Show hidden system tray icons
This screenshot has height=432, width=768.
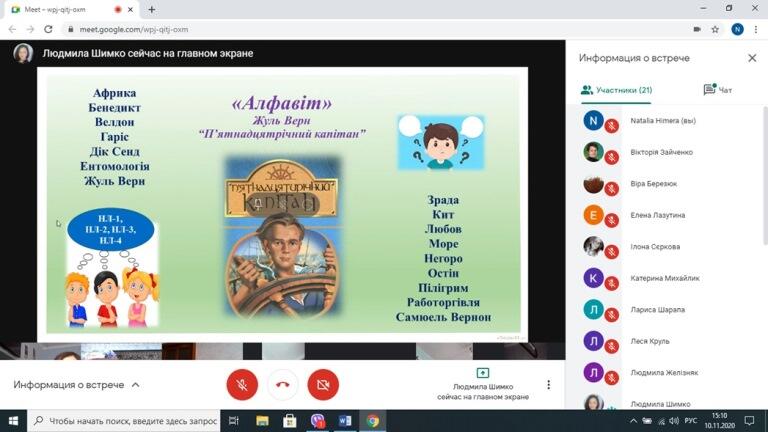633,421
